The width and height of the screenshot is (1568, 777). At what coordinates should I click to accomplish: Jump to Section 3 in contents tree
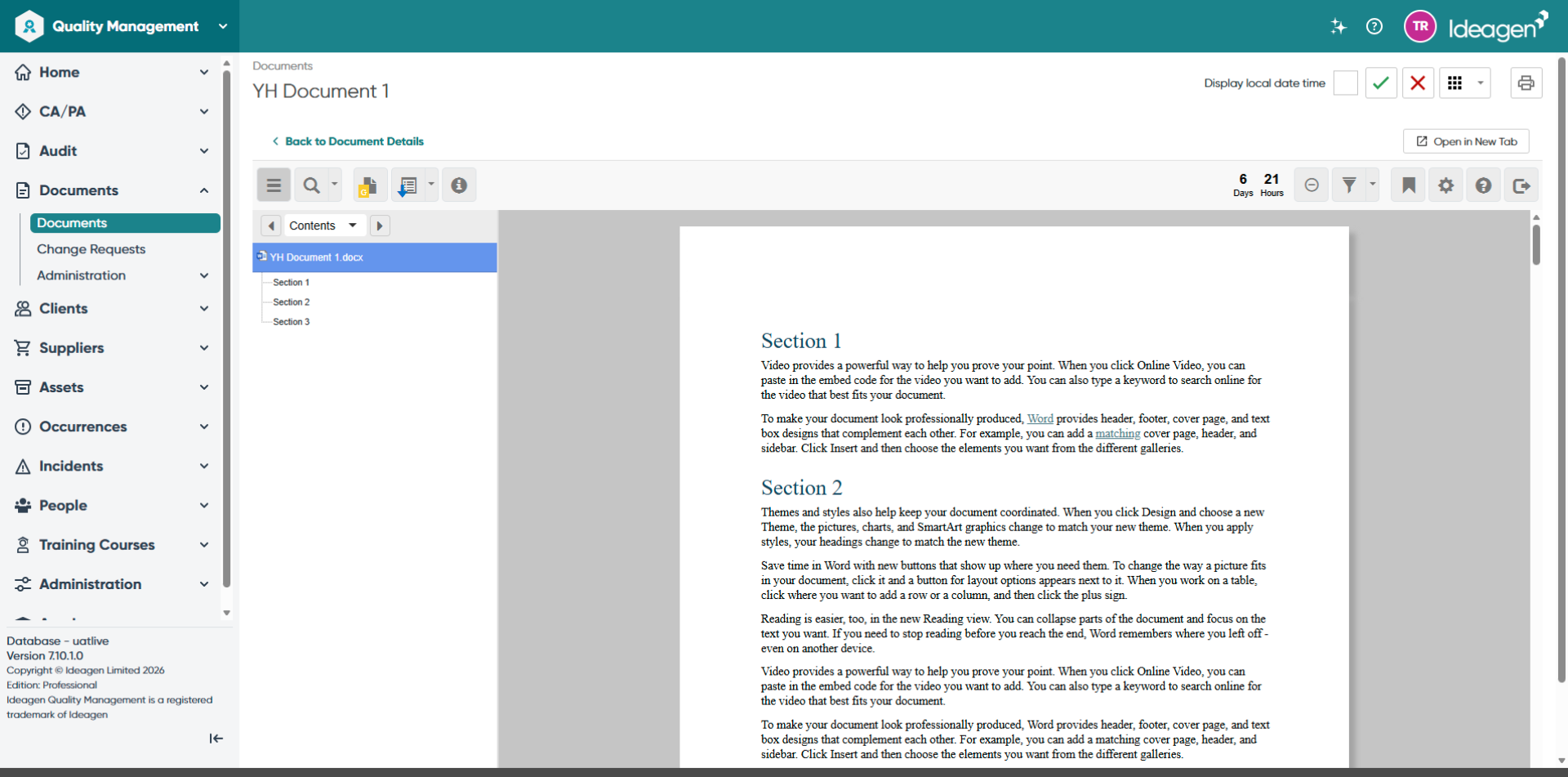[x=291, y=322]
